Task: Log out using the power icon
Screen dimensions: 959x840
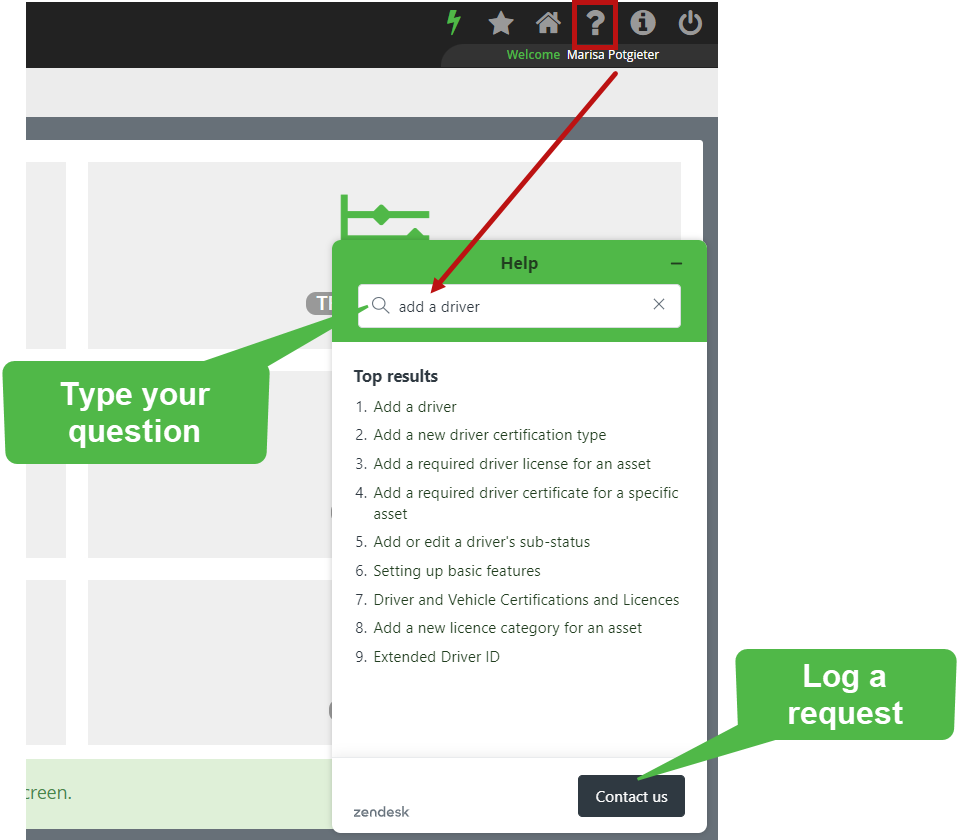Action: [x=690, y=23]
